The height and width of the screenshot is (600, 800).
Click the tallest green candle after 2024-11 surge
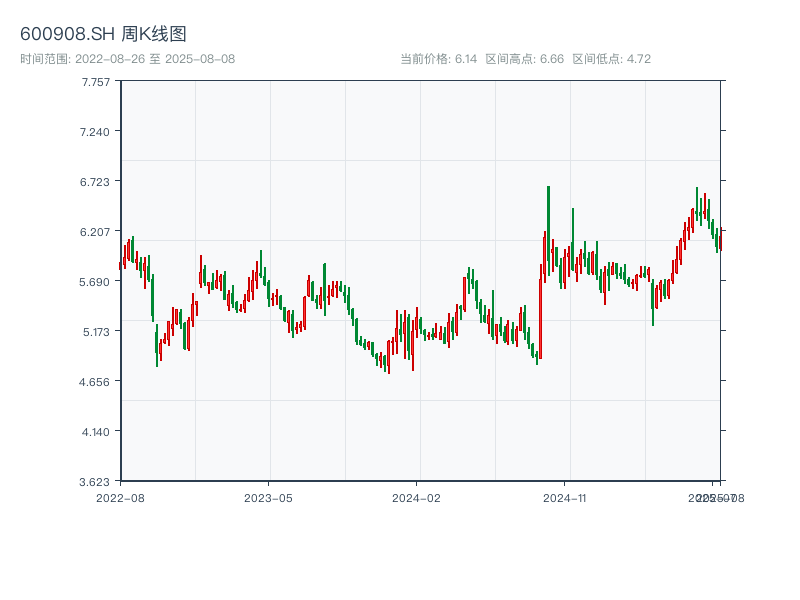(x=548, y=228)
